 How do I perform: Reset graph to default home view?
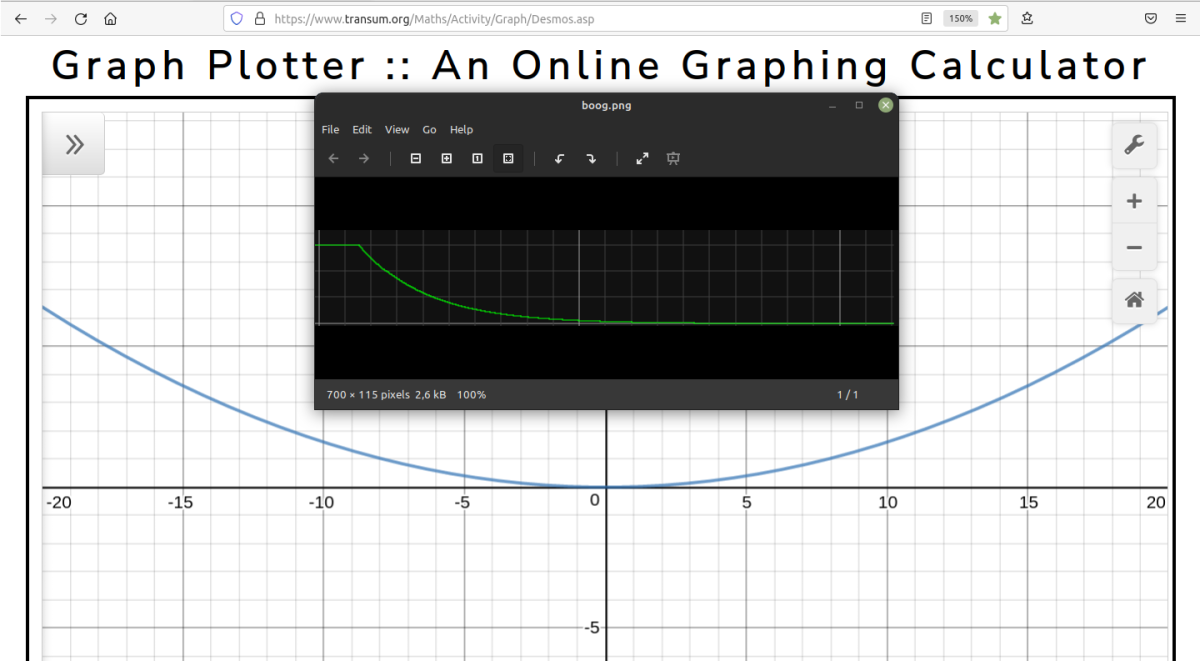(x=1134, y=299)
